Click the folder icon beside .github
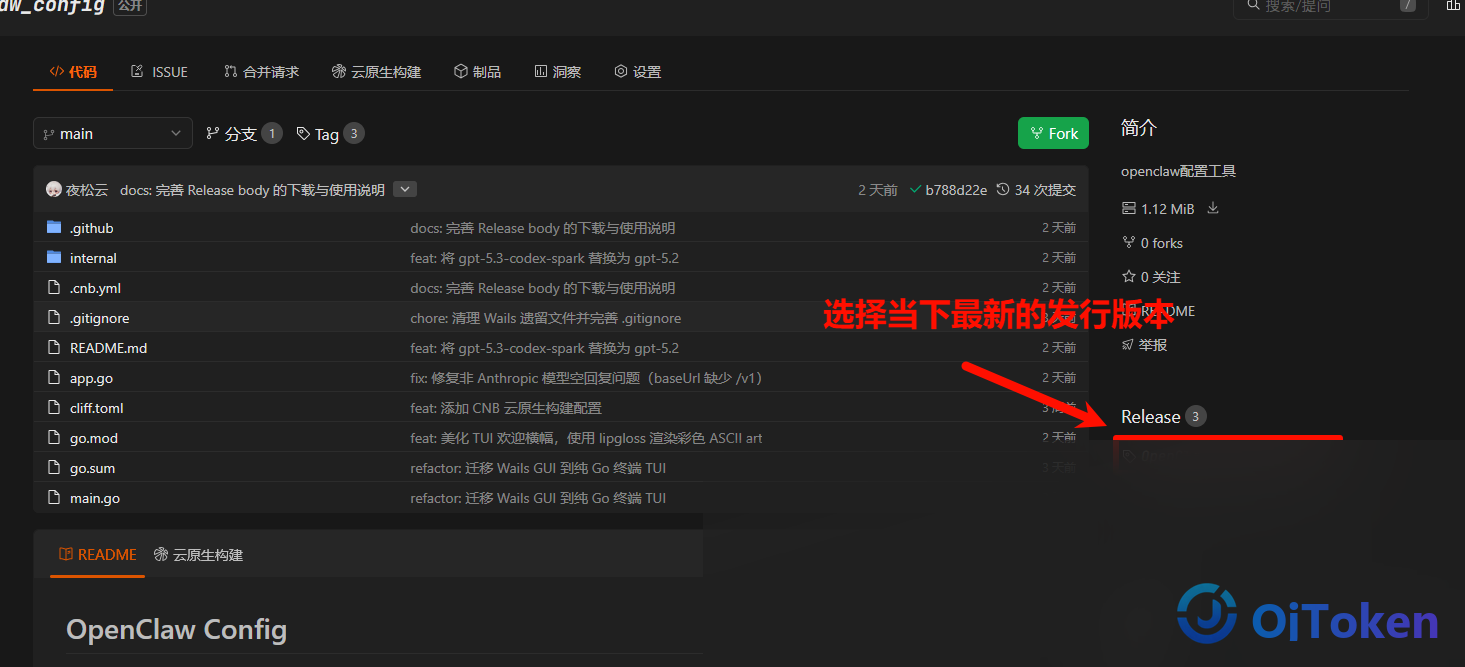1465x667 pixels. (54, 228)
